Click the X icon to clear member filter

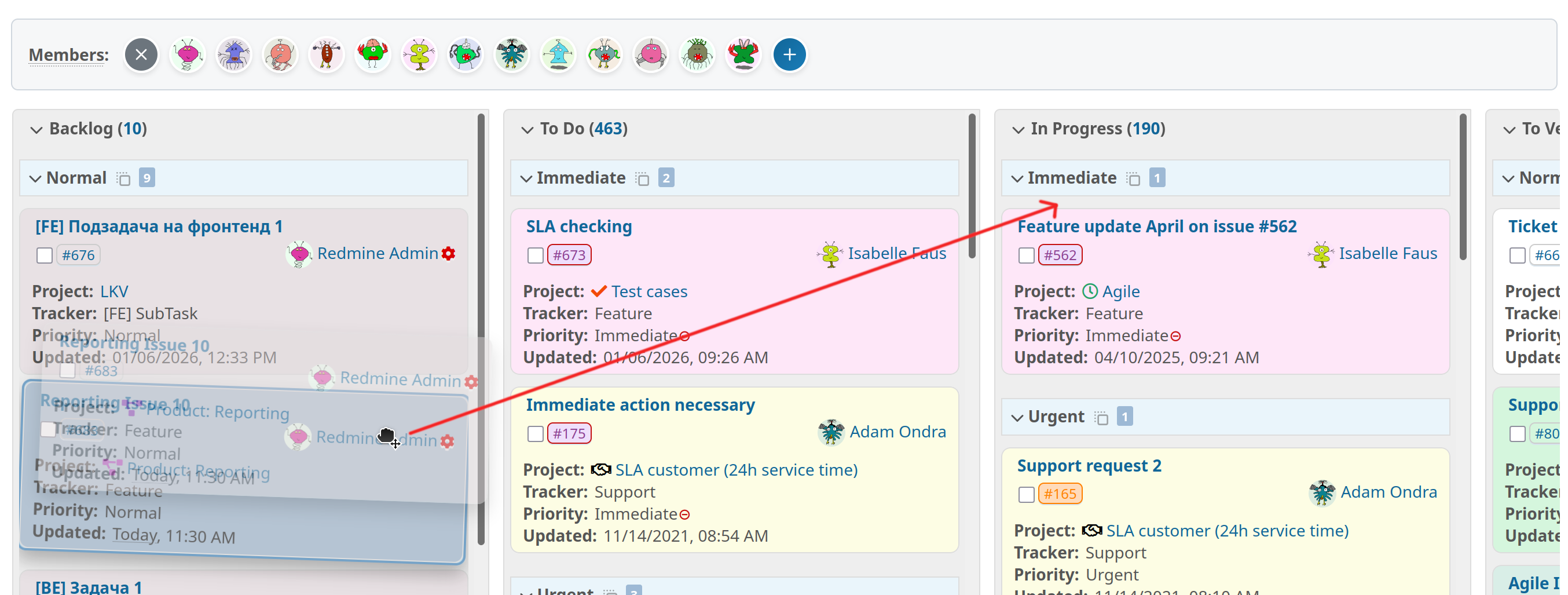pos(141,54)
